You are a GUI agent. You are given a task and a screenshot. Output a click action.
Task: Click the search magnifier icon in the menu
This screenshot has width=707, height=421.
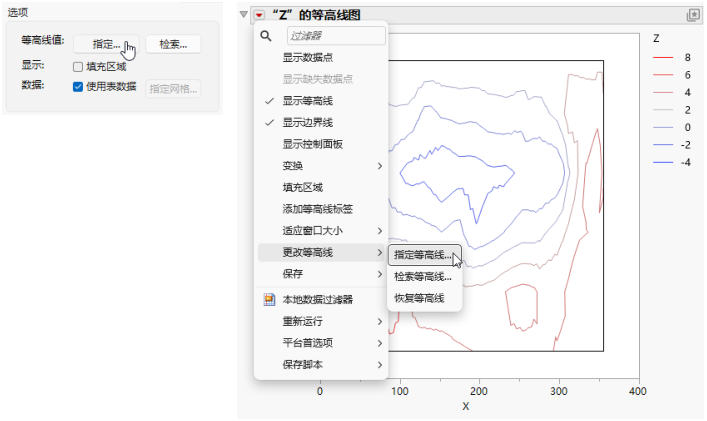(266, 36)
